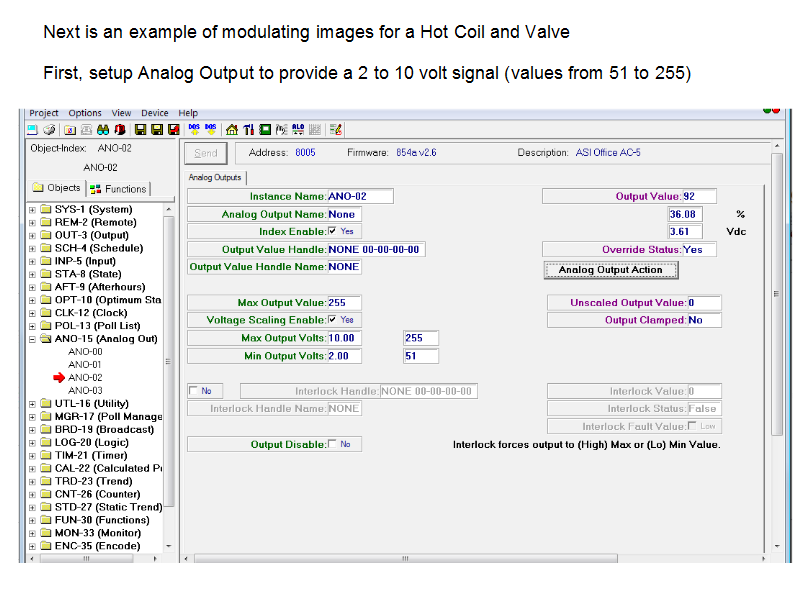The image size is (800, 600).
Task: Click the DOS download arrow icon
Action: [x=210, y=130]
